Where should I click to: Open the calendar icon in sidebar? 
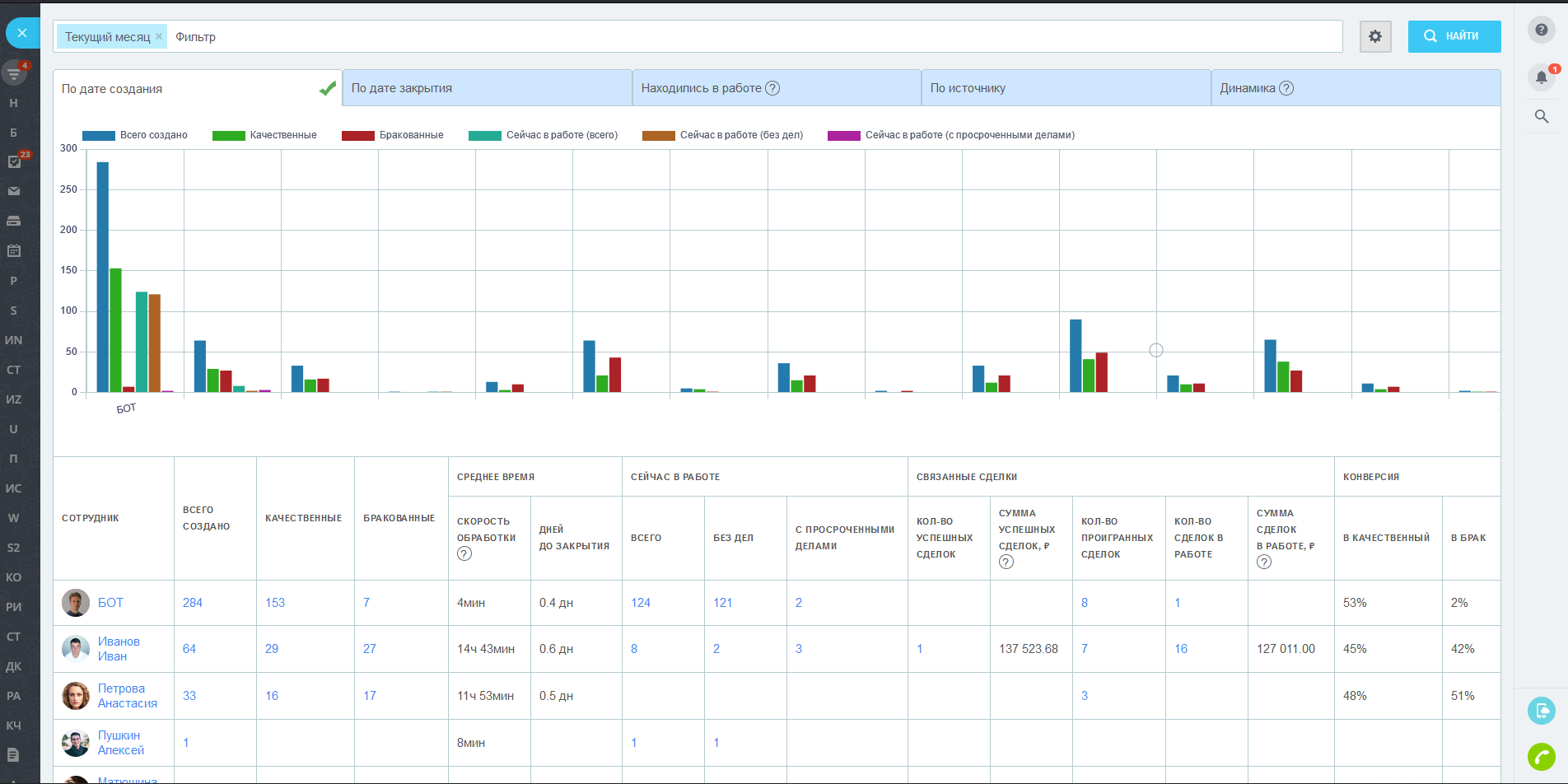pos(14,250)
